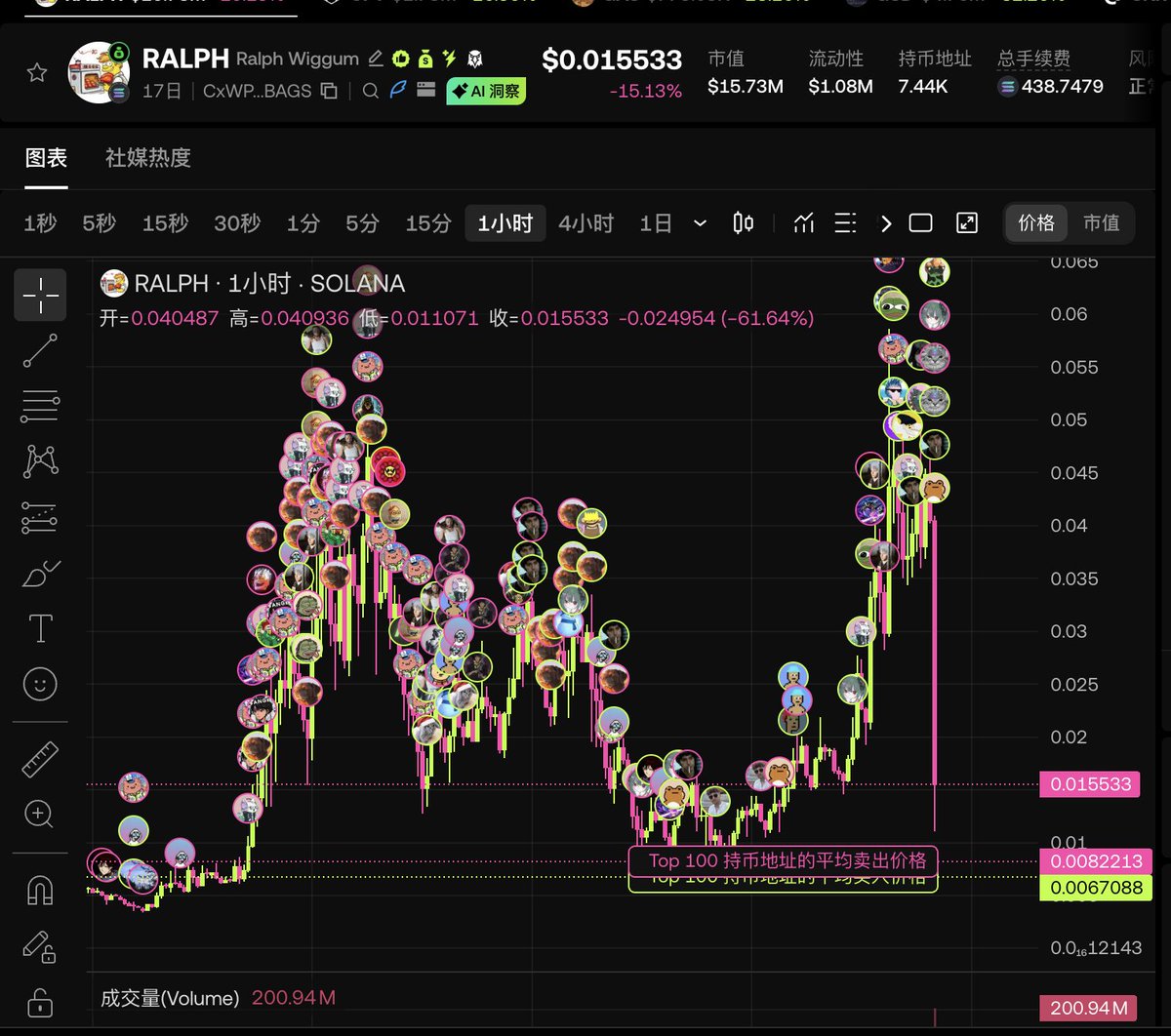Viewport: 1171px width, 1036px height.
Task: Click the green lightning bolt badge icon
Action: click(450, 60)
